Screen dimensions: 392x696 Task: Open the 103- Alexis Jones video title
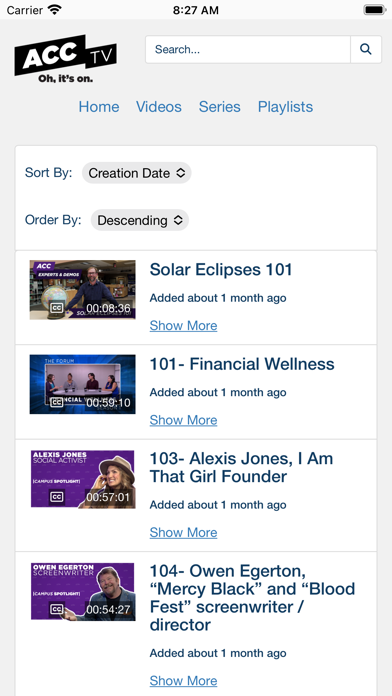pos(241,467)
